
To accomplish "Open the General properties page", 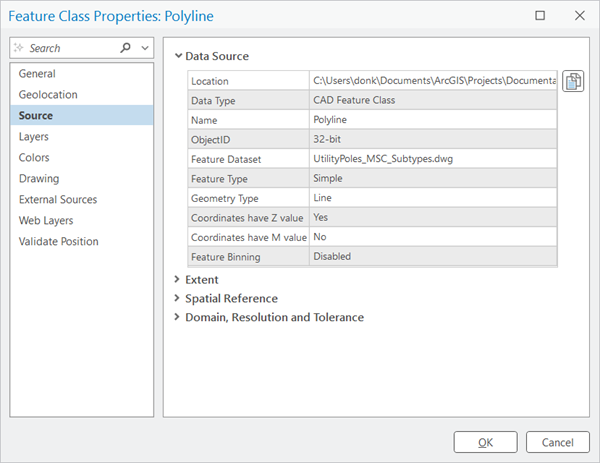I will click(x=37, y=74).
